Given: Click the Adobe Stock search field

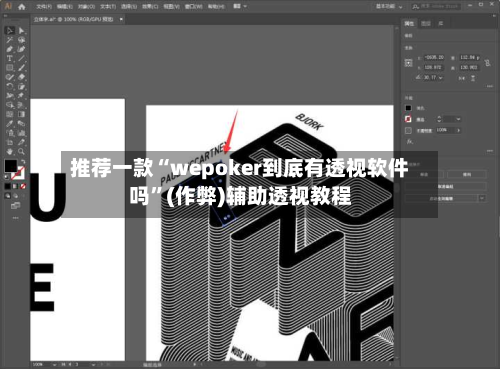Looking at the screenshot, I should [x=436, y=6].
